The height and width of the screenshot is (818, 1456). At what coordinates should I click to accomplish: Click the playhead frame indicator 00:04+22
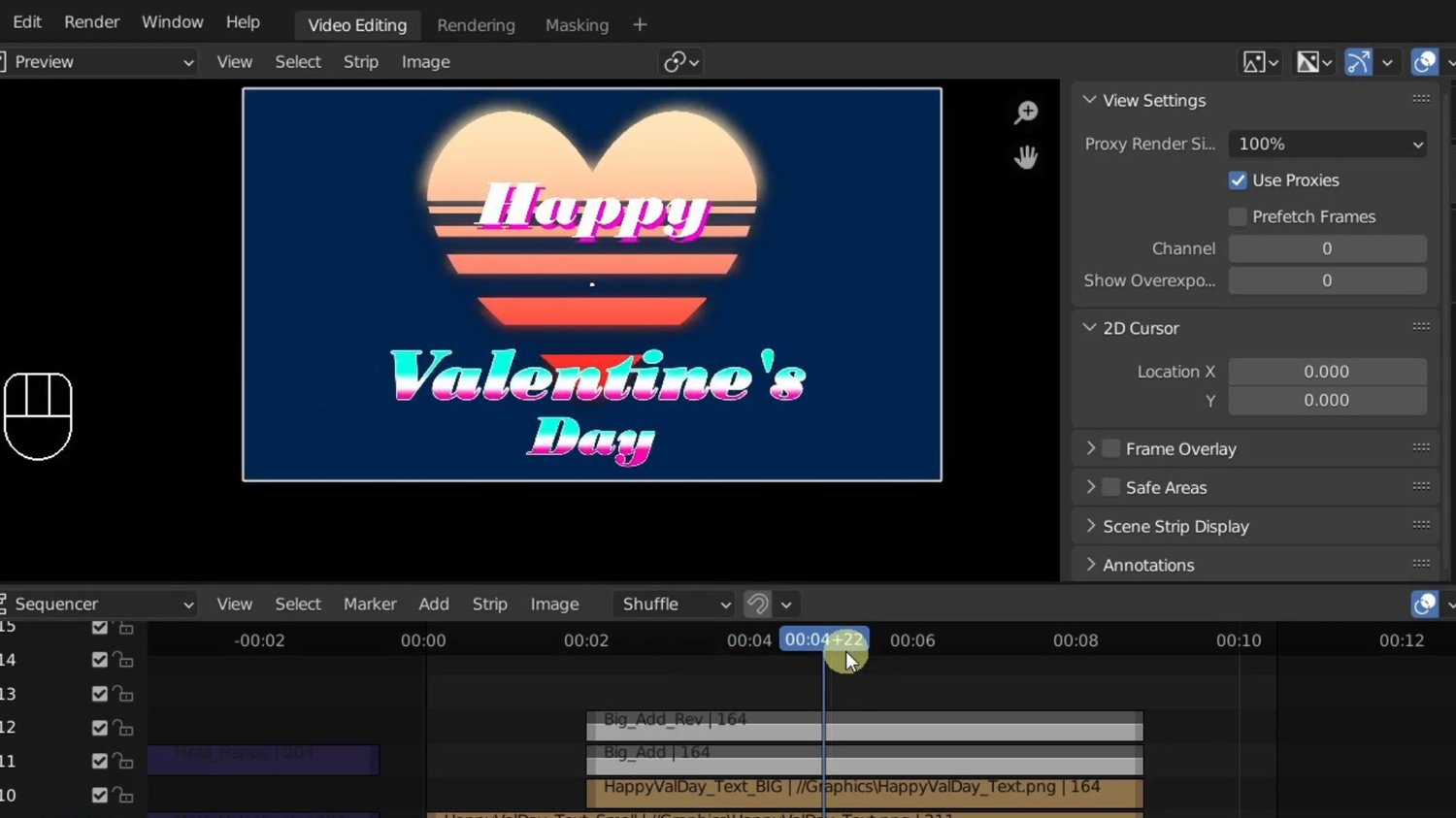(824, 639)
